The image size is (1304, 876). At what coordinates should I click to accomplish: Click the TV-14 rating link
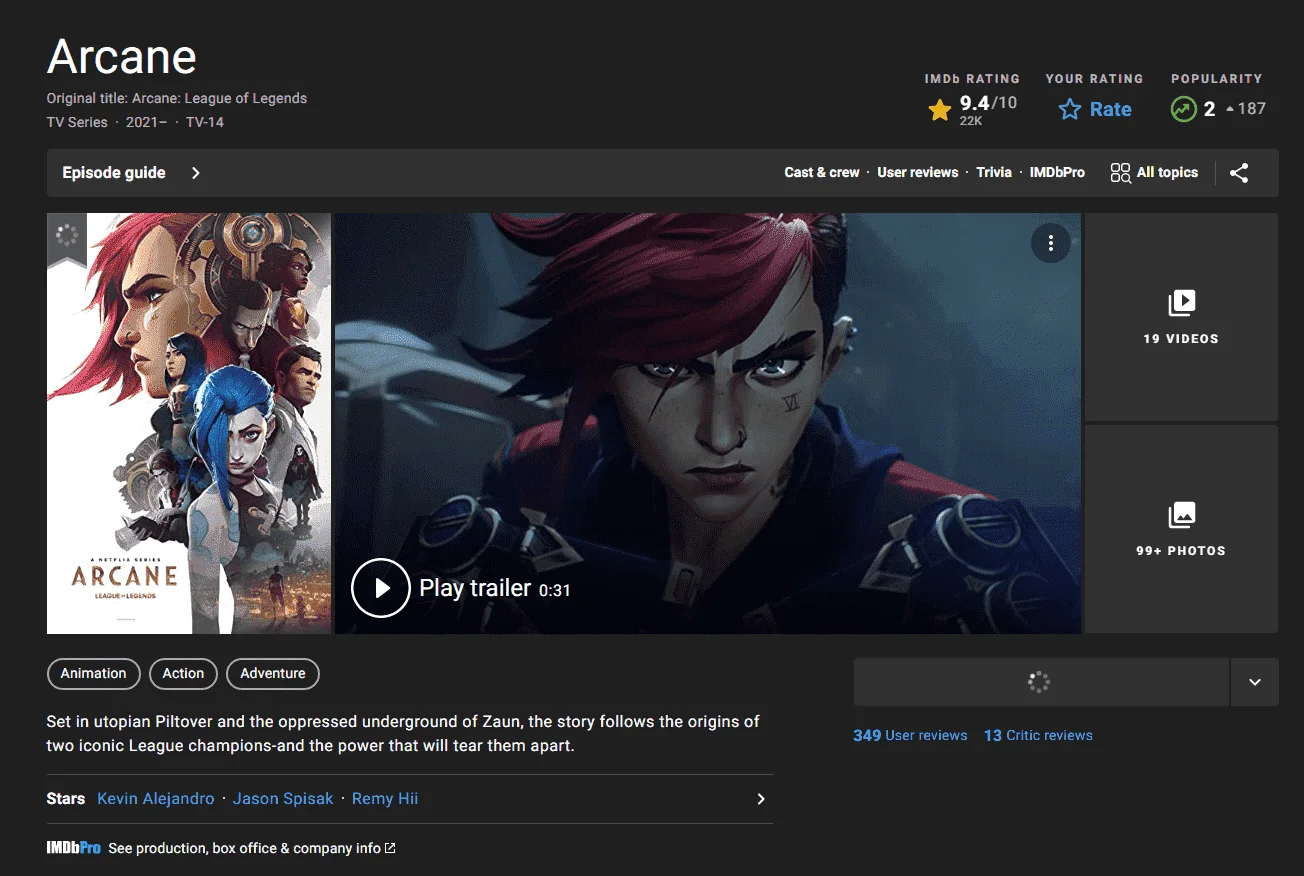pyautogui.click(x=205, y=122)
